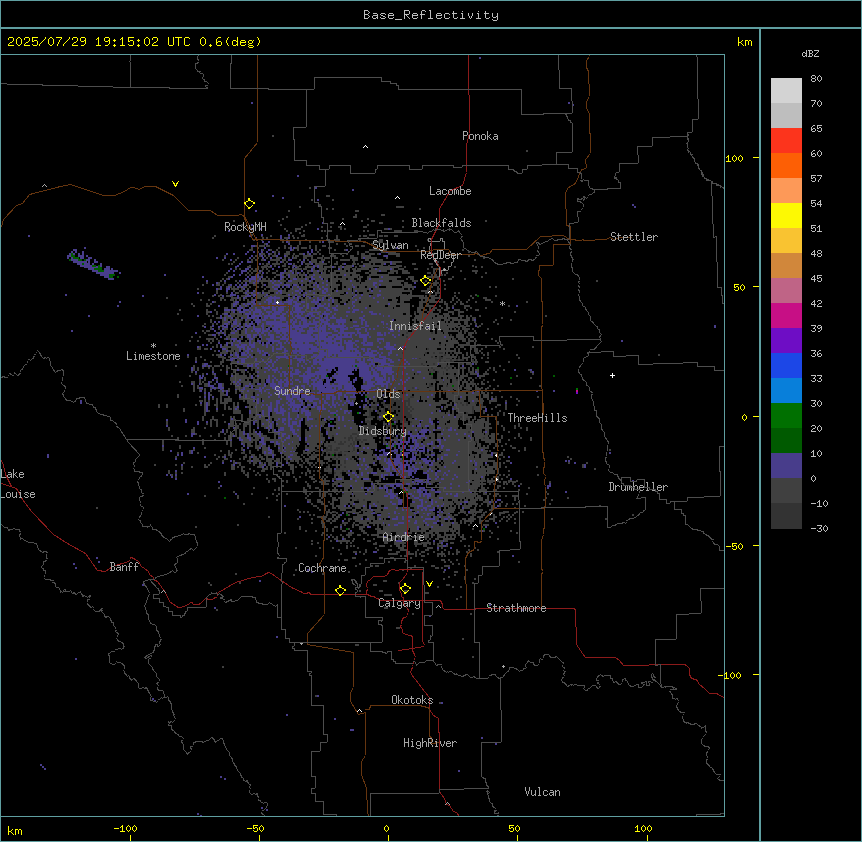Click the yellow diamond marker near RockyMH
The width and height of the screenshot is (862, 842).
250,204
